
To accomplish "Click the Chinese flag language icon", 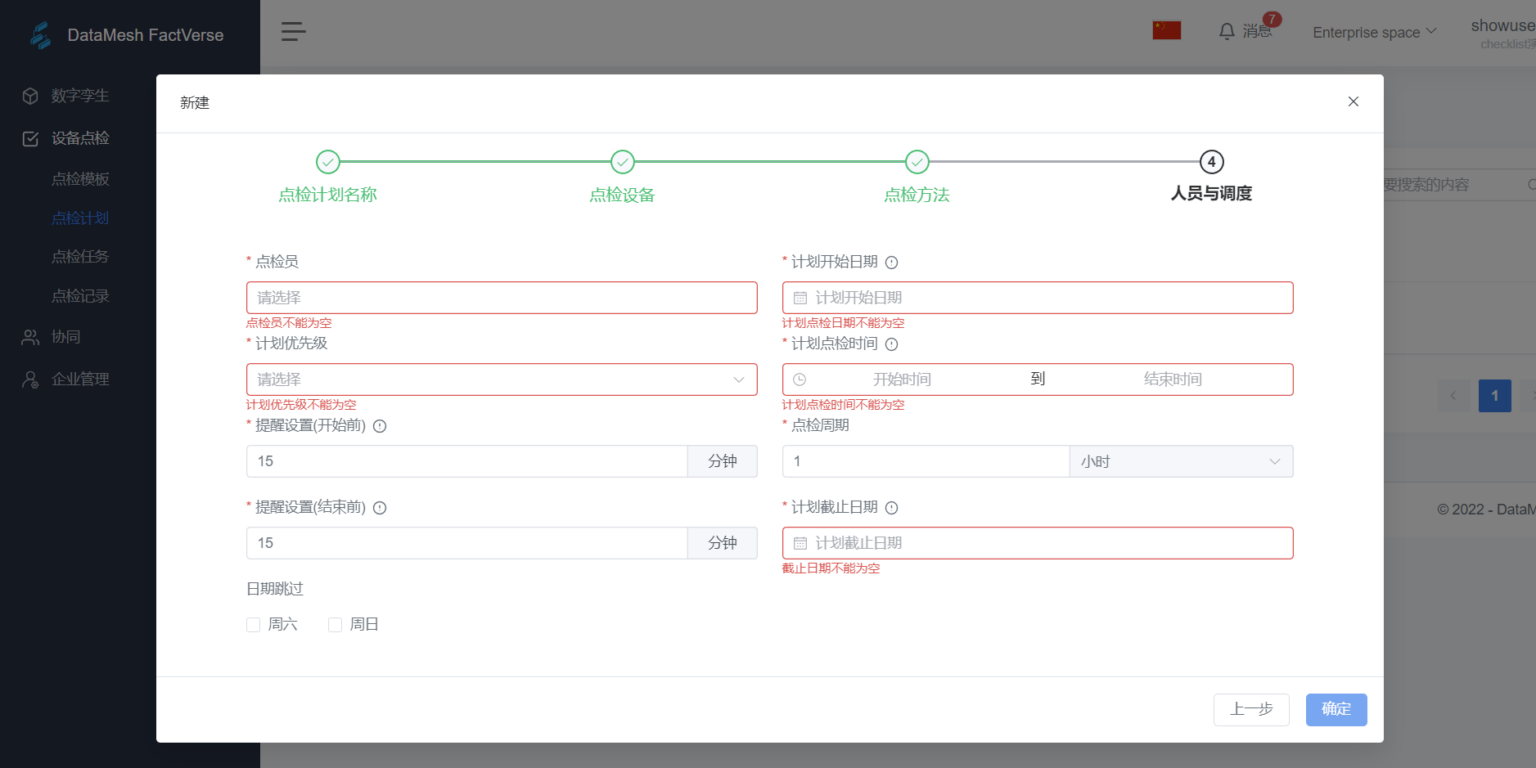I will tap(1166, 29).
